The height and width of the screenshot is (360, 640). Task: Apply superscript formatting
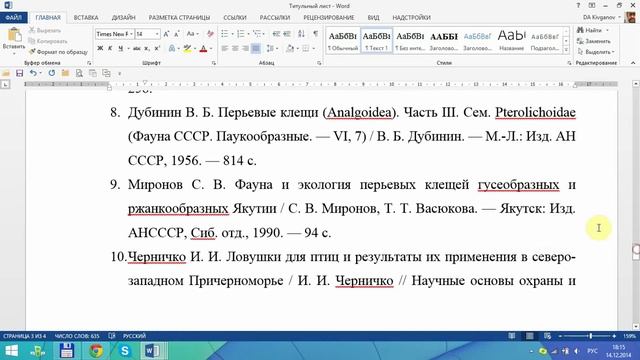pos(157,49)
